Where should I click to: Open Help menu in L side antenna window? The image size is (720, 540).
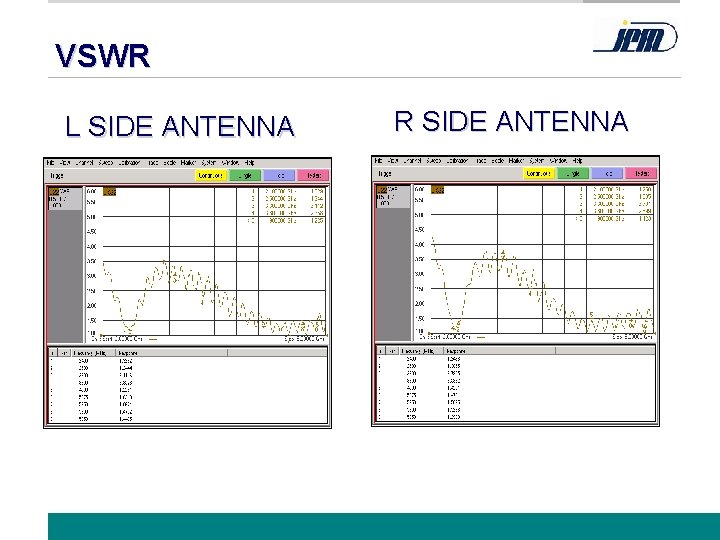coord(249,163)
